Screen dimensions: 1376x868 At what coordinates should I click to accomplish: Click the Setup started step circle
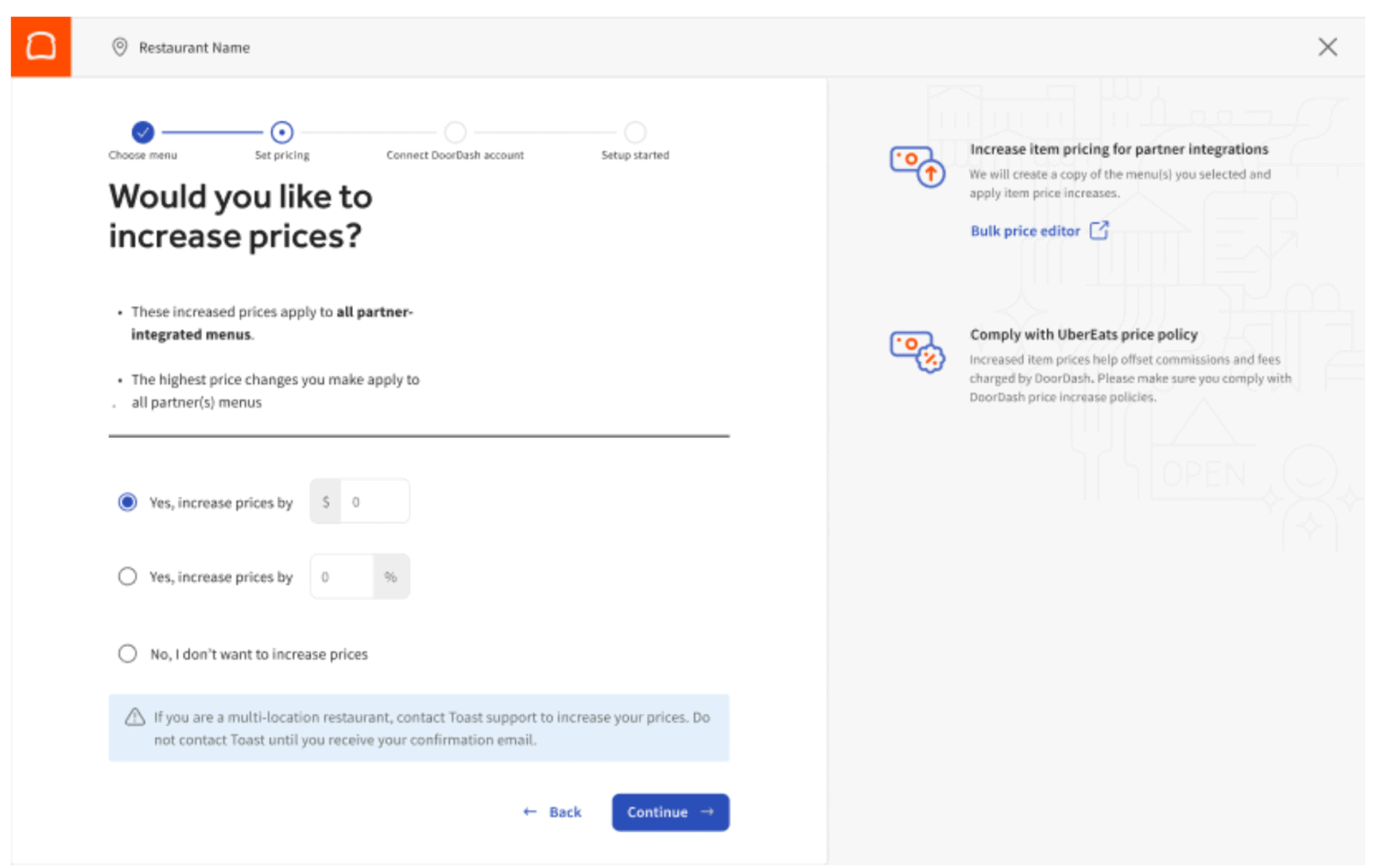point(634,131)
